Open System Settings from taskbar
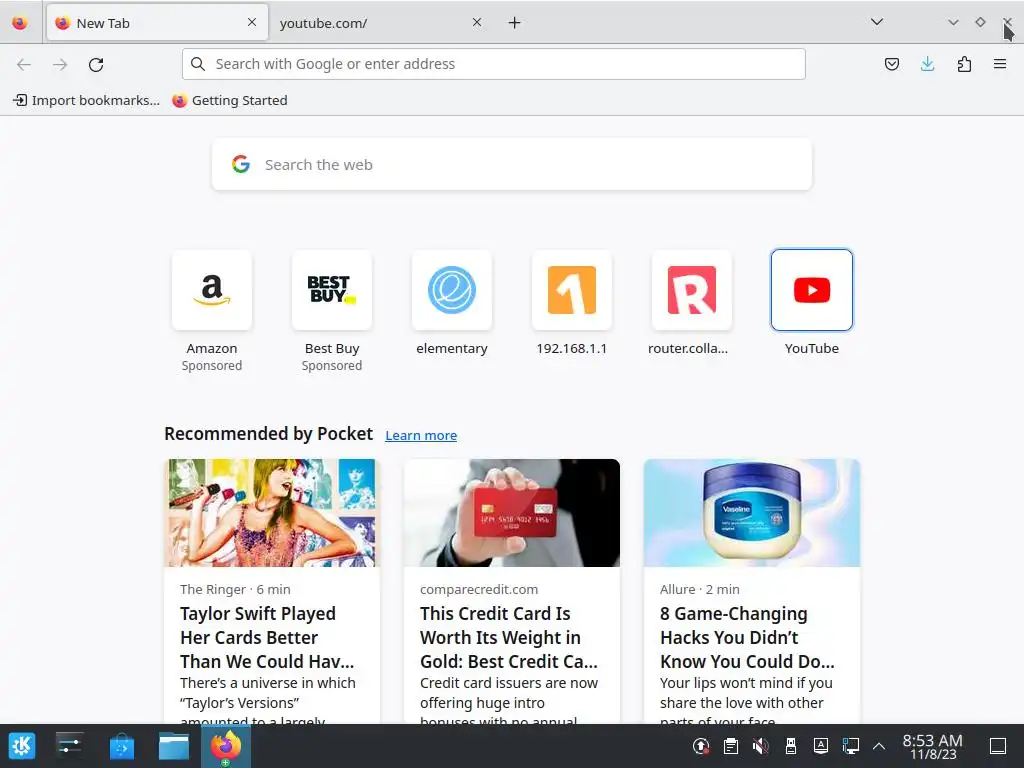 [x=69, y=746]
